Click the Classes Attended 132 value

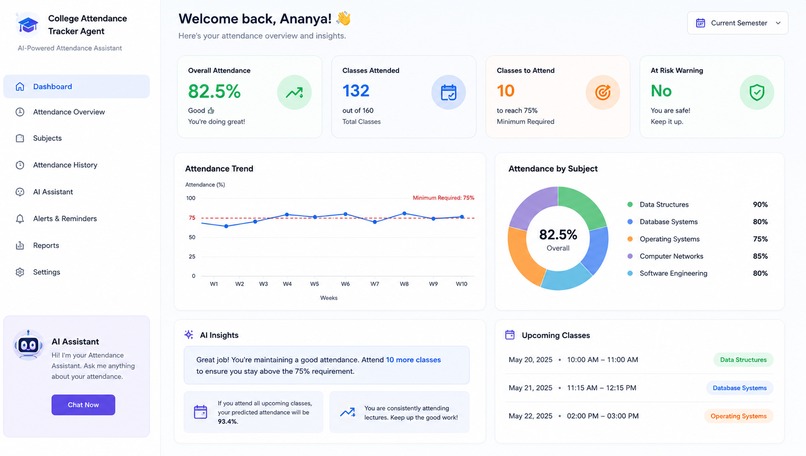click(x=356, y=91)
